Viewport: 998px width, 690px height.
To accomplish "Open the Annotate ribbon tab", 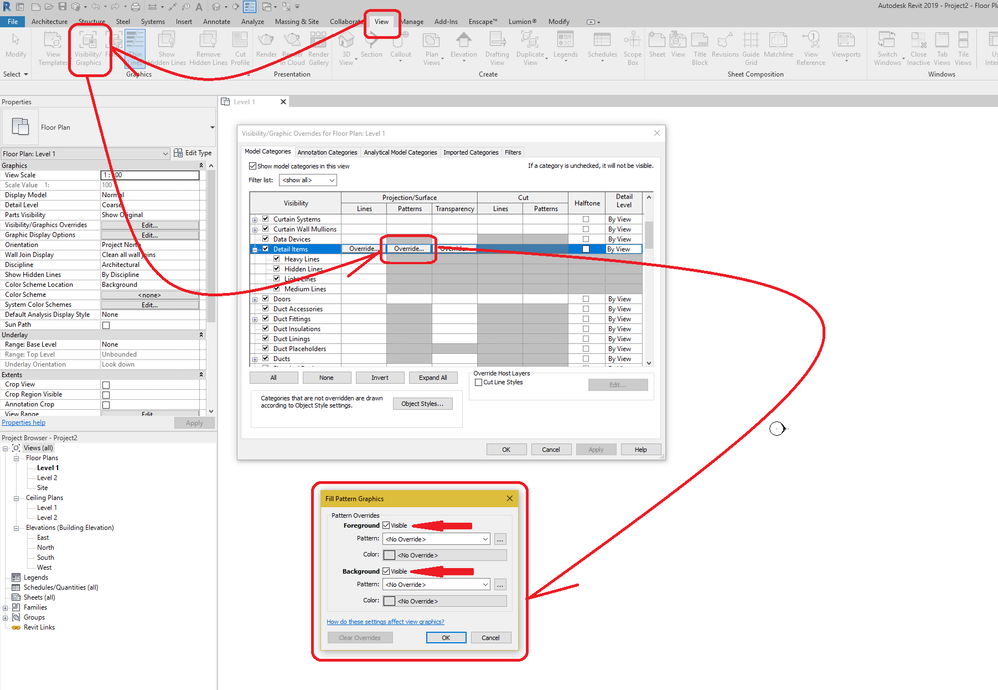I will point(216,22).
